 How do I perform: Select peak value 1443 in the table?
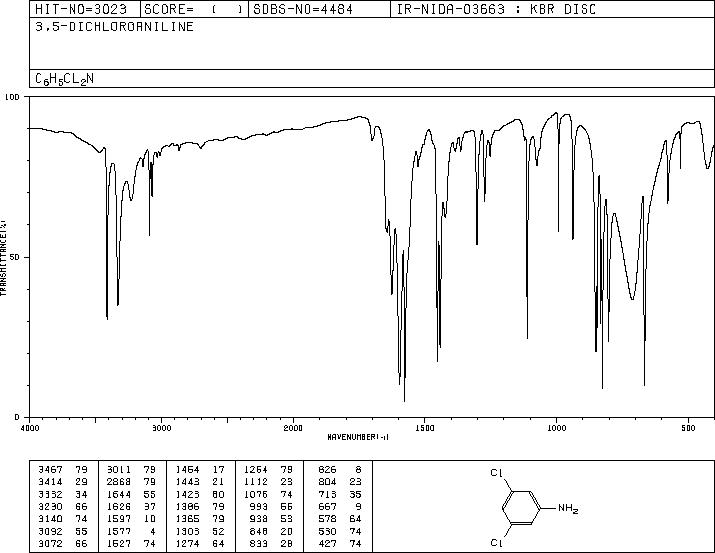(187, 481)
